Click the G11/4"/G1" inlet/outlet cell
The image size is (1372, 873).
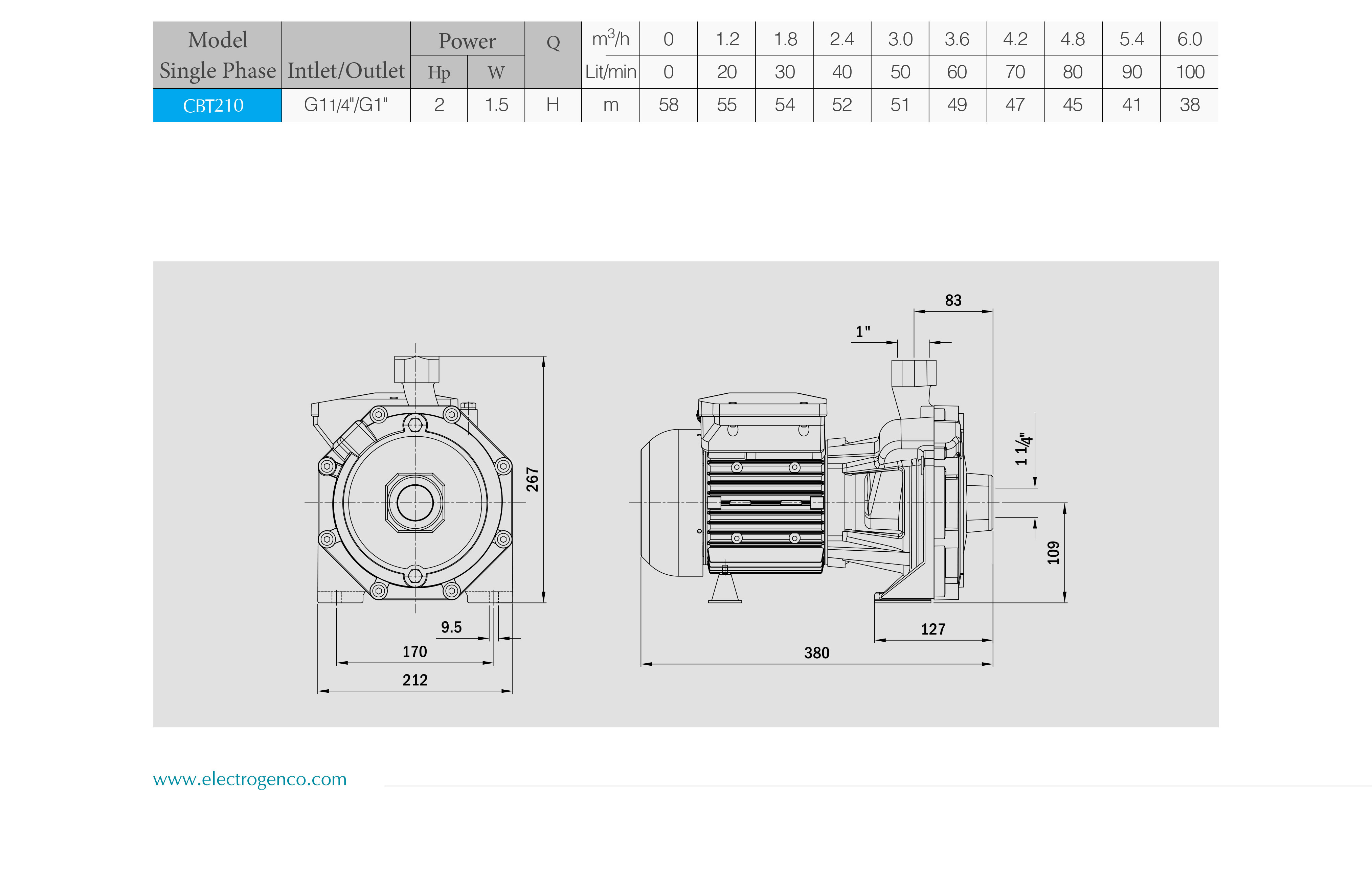345,105
